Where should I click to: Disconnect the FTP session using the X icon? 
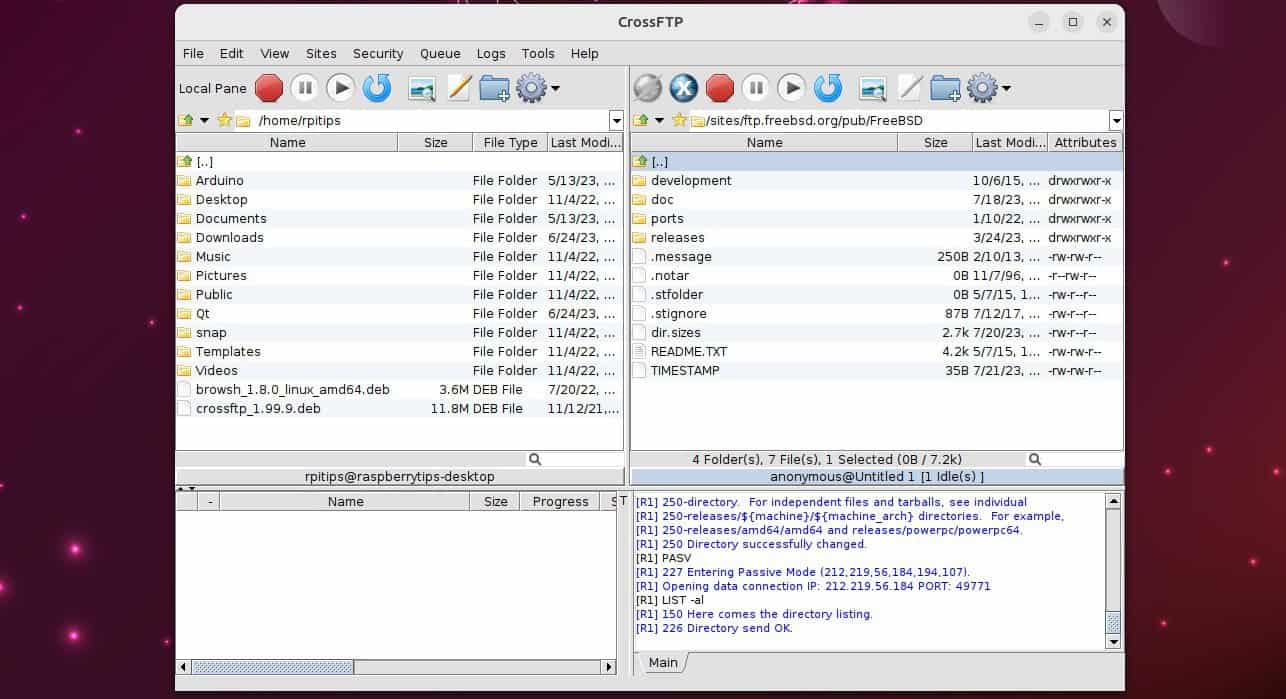point(683,88)
